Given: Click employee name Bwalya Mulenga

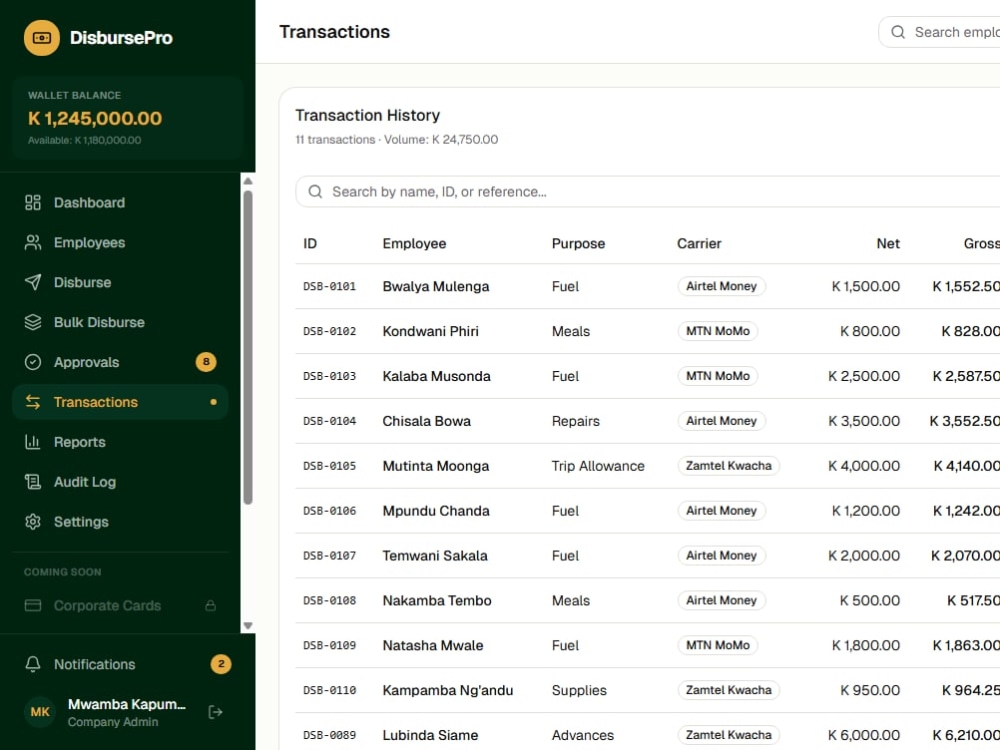Looking at the screenshot, I should (436, 286).
